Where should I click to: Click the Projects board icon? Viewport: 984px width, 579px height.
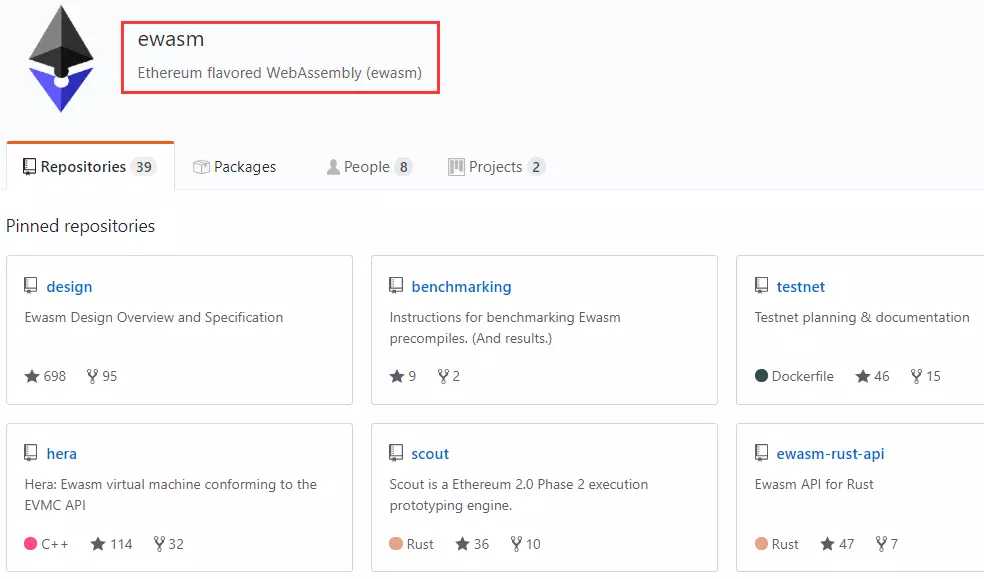(456, 167)
